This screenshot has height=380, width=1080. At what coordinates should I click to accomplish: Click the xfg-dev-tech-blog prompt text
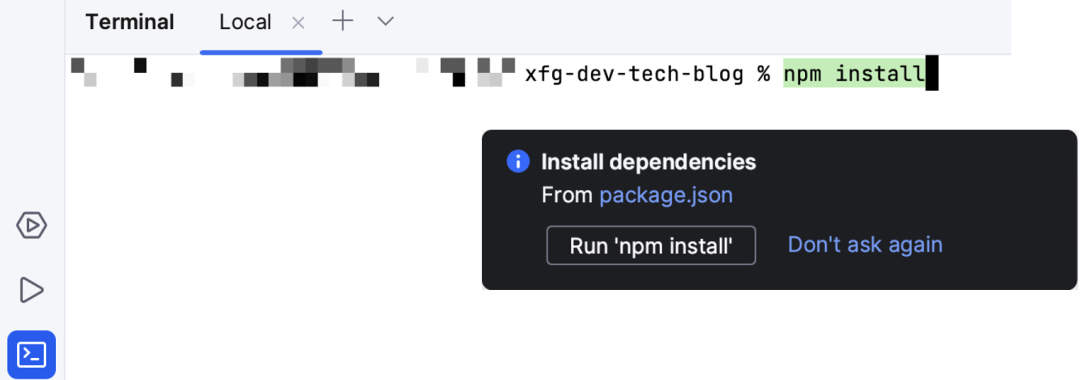click(634, 74)
